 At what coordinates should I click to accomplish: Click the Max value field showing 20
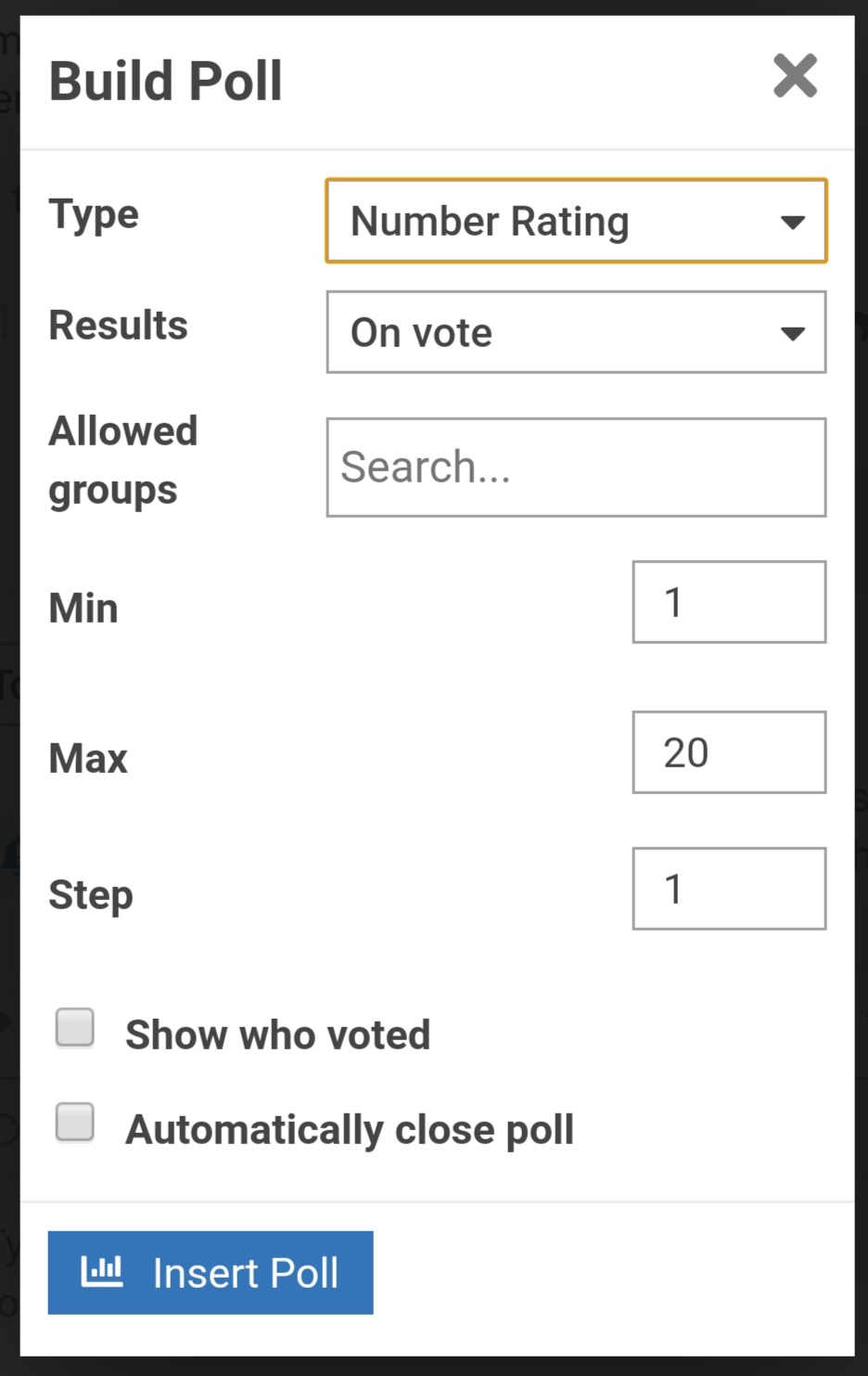click(x=729, y=752)
